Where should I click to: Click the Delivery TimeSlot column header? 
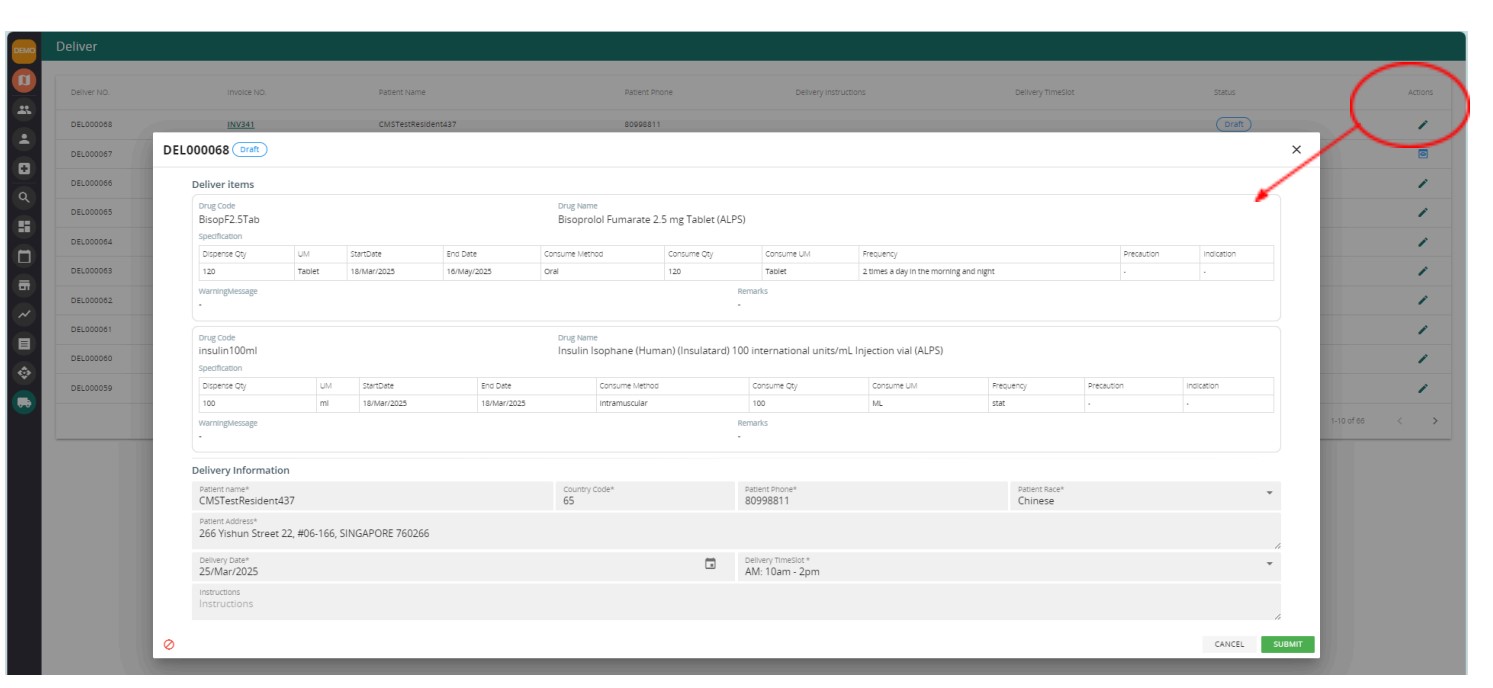coord(1044,92)
